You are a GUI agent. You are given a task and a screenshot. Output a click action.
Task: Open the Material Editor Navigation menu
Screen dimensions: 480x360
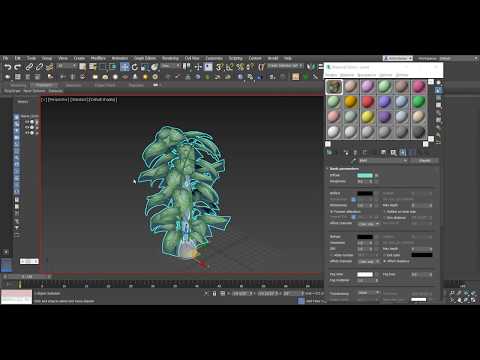tap(366, 75)
